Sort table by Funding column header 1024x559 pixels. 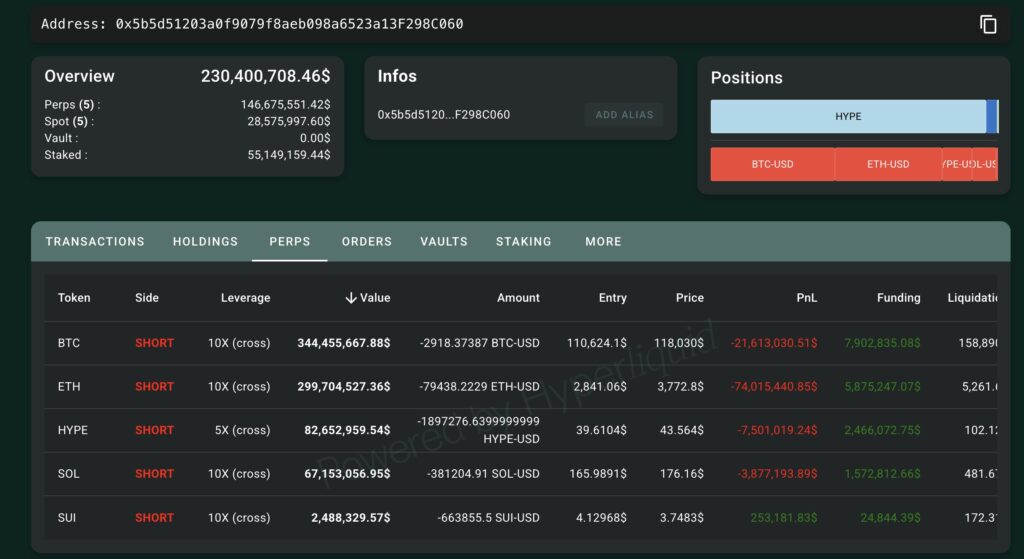tap(898, 298)
